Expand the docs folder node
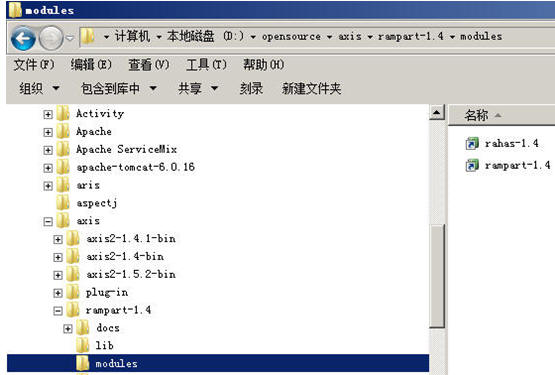This screenshot has height=375, width=555. [x=68, y=329]
